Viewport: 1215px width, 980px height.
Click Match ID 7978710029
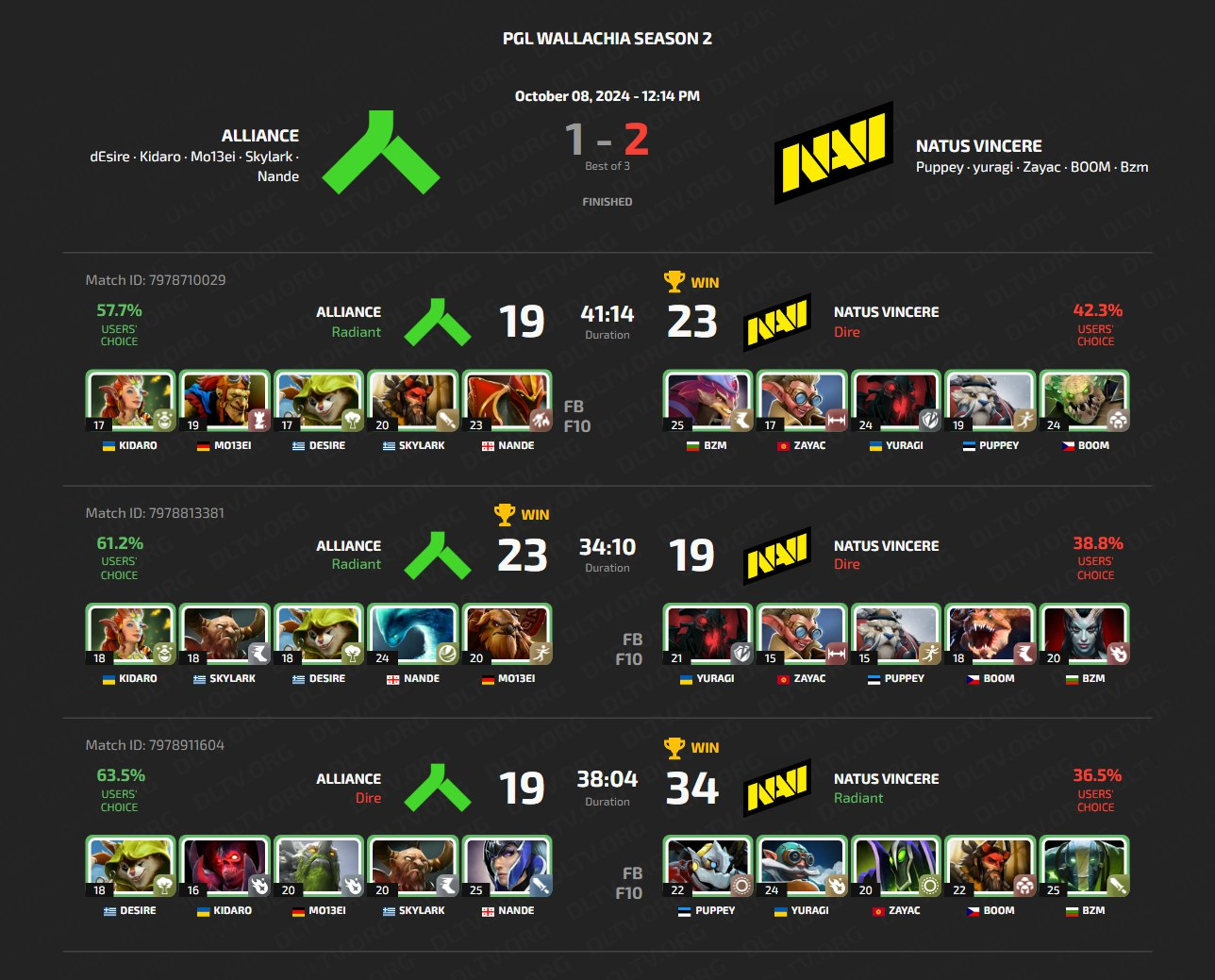point(156,280)
